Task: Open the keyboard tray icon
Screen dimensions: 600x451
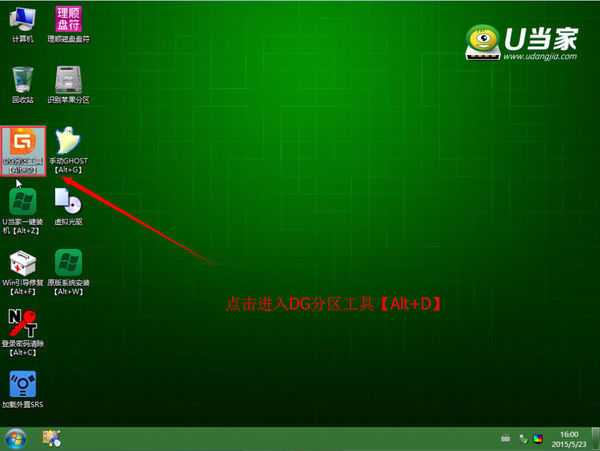Action: tap(505, 439)
